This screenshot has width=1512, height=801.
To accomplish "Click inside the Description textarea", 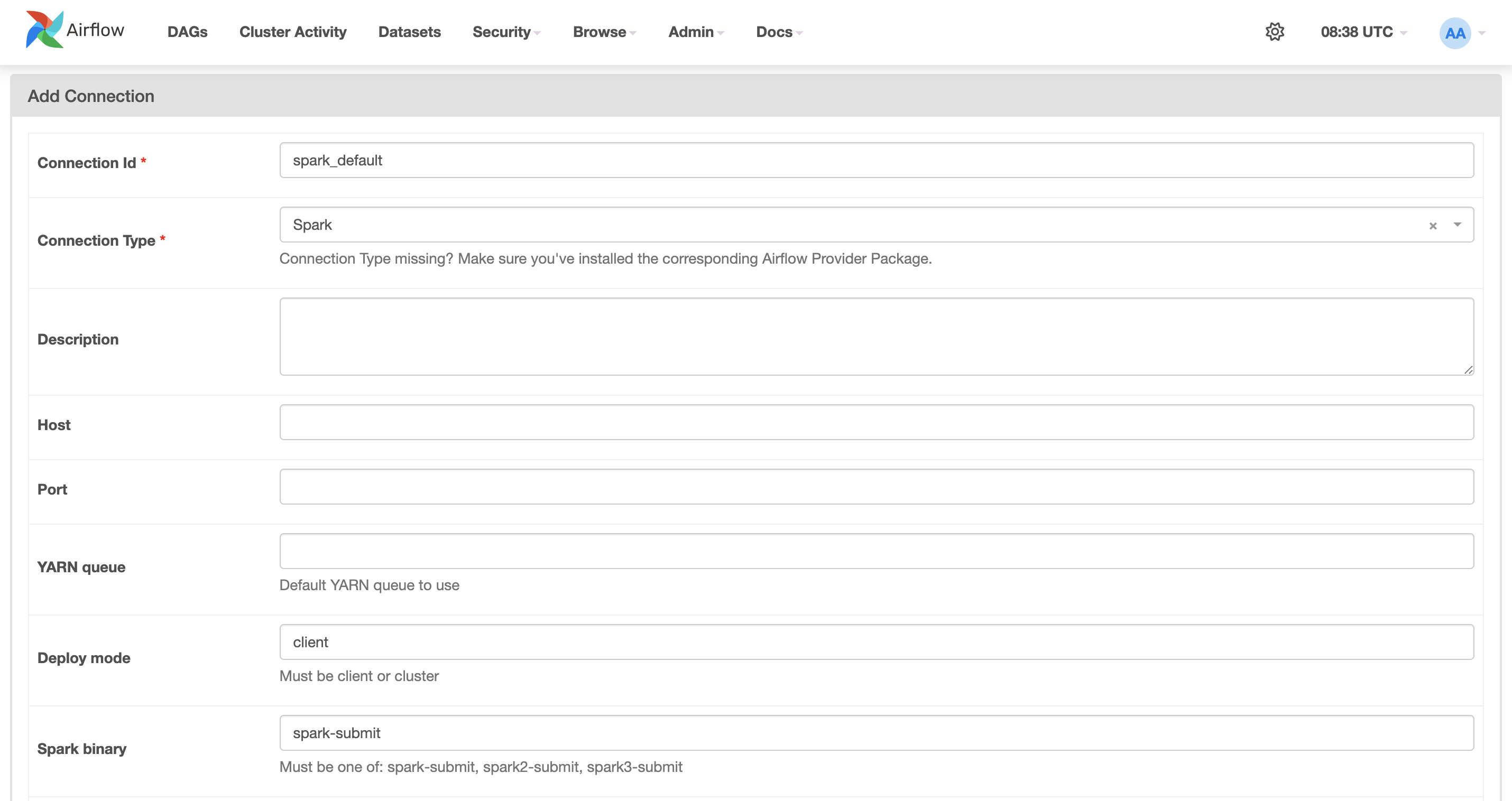I will click(x=874, y=336).
